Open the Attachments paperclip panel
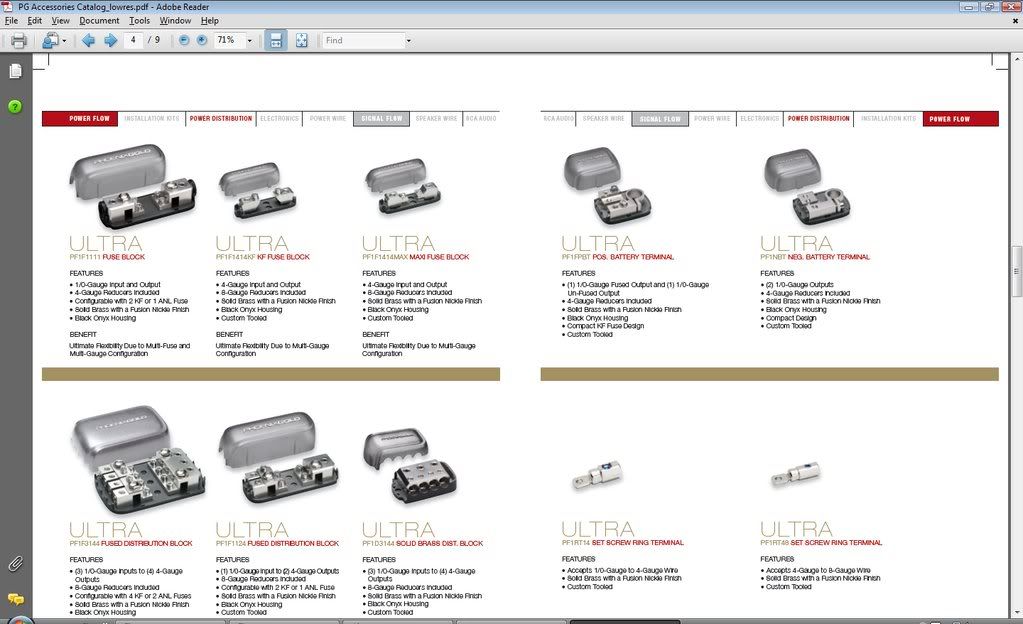Image resolution: width=1023 pixels, height=624 pixels. [x=16, y=563]
